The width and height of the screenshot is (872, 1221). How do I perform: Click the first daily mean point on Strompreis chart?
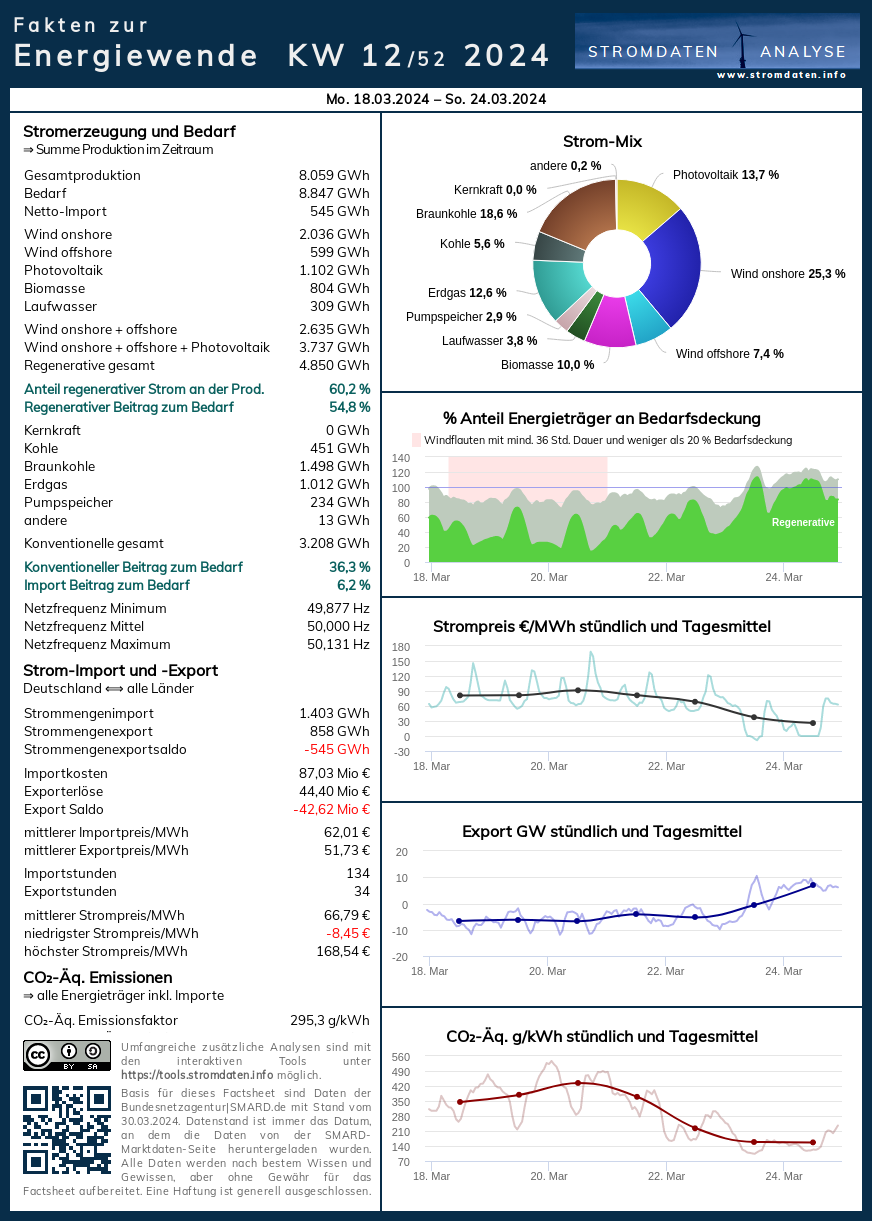(x=460, y=695)
